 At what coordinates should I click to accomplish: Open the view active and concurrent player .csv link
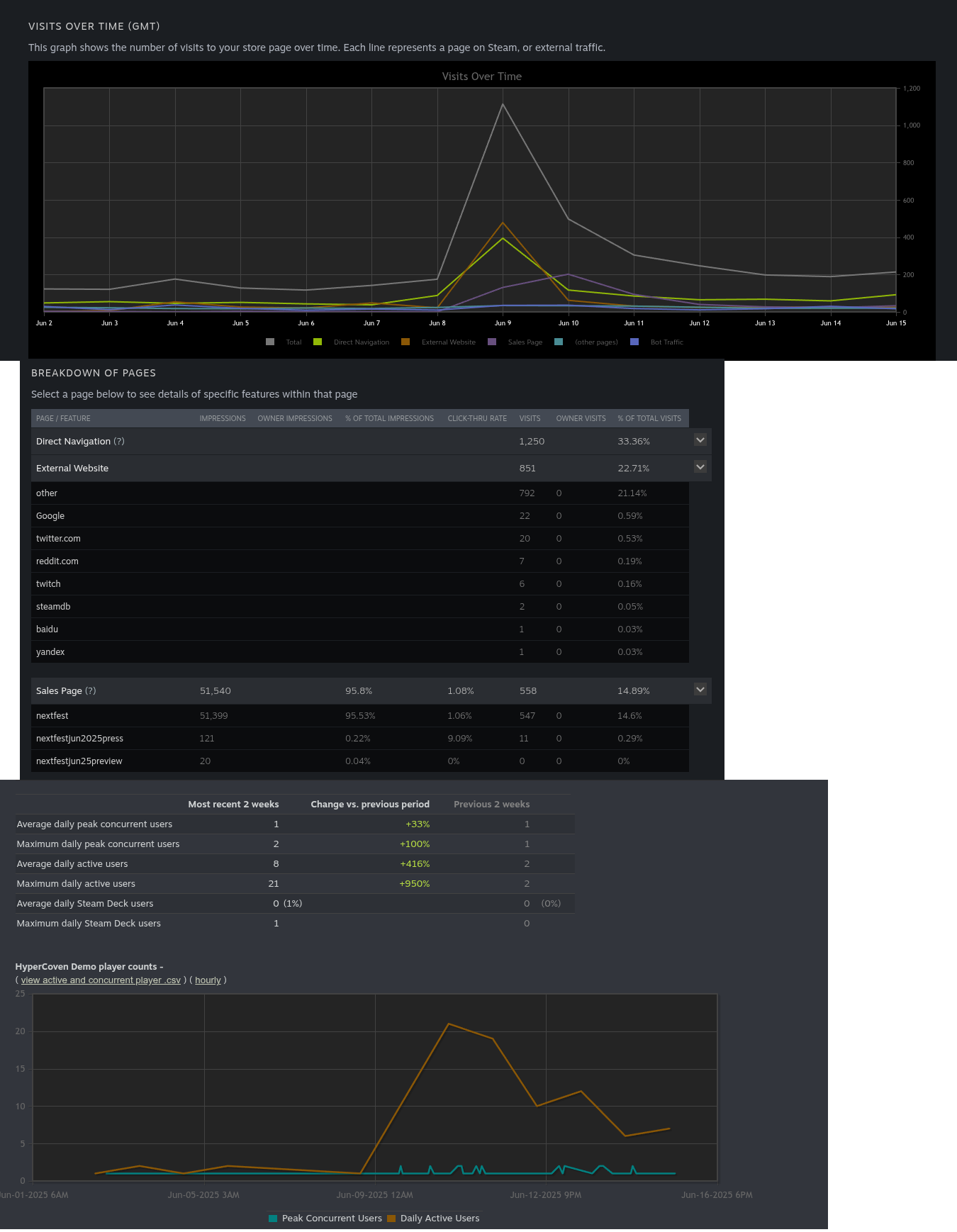tap(101, 980)
